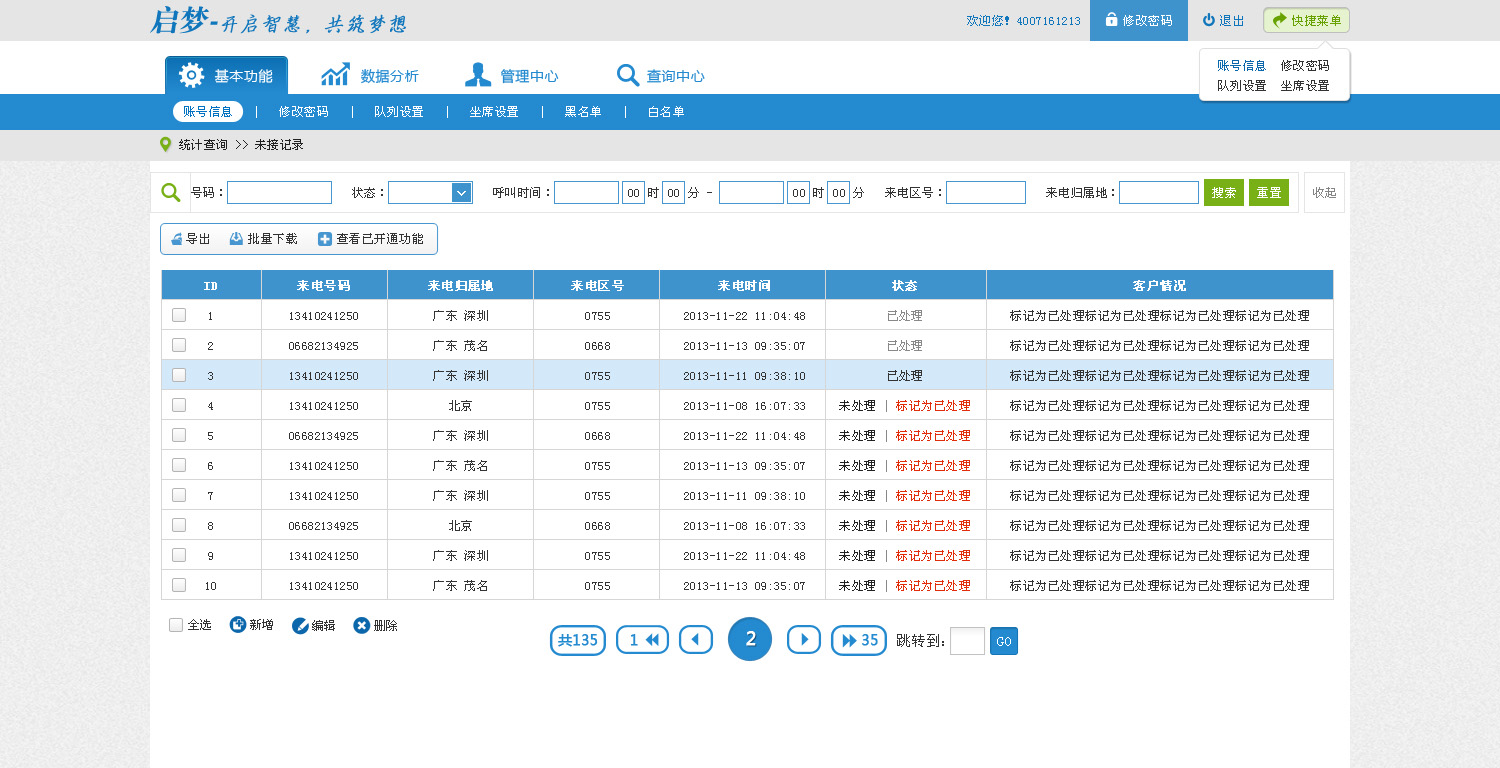Click the power icon beside 退出
This screenshot has width=1500, height=768.
[x=1208, y=20]
